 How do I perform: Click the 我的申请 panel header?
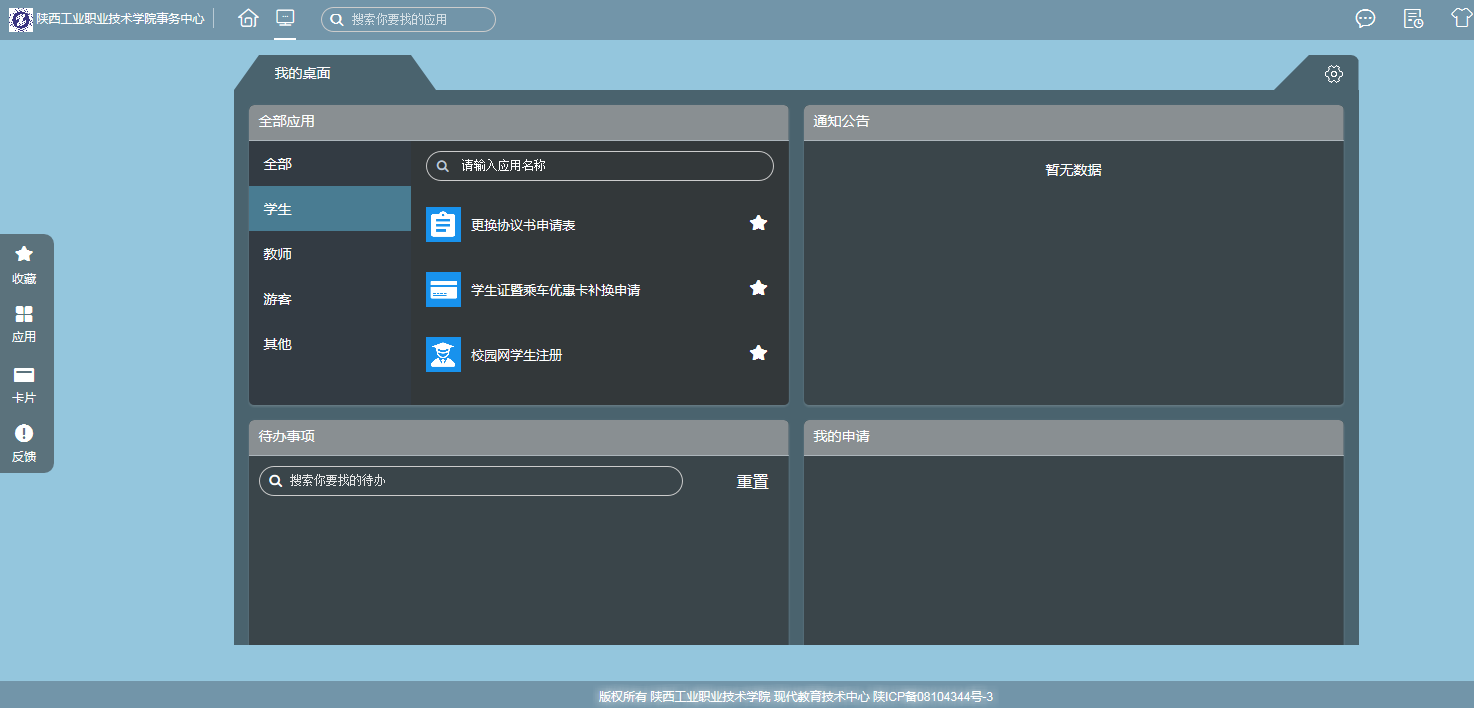pyautogui.click(x=1074, y=437)
